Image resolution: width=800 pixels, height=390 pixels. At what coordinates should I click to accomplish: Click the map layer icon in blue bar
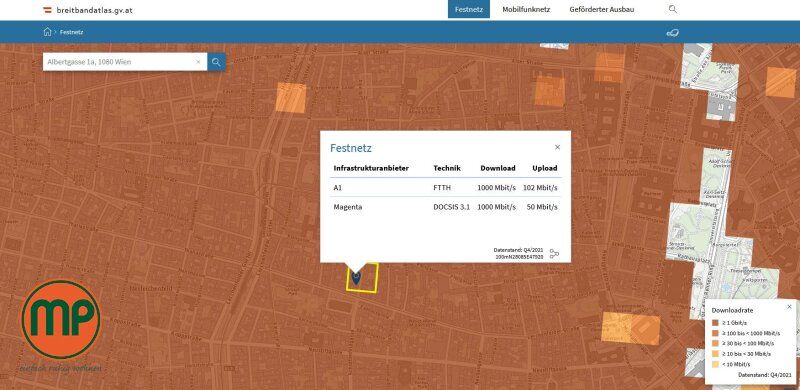672,33
